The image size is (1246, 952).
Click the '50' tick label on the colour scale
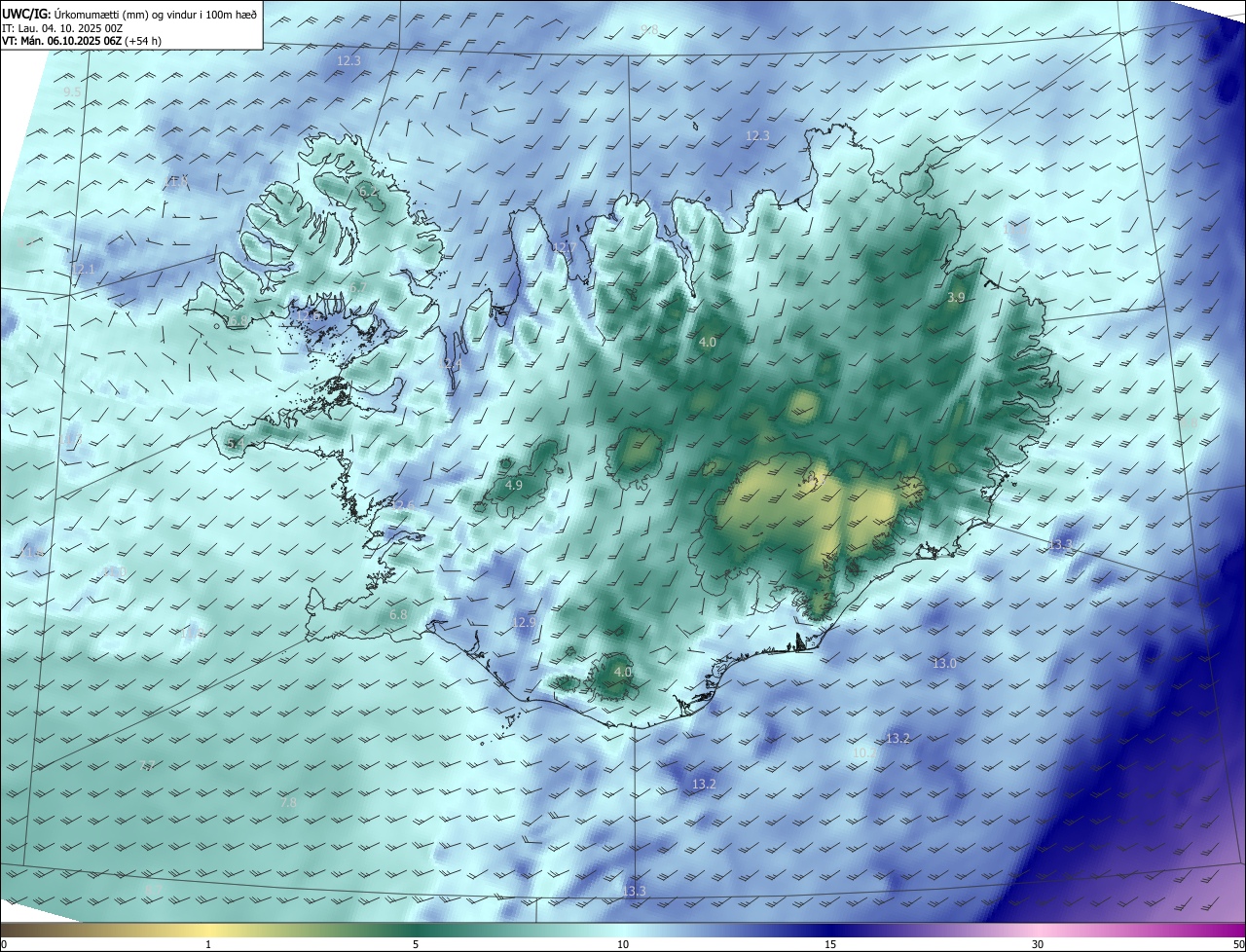click(x=1238, y=944)
